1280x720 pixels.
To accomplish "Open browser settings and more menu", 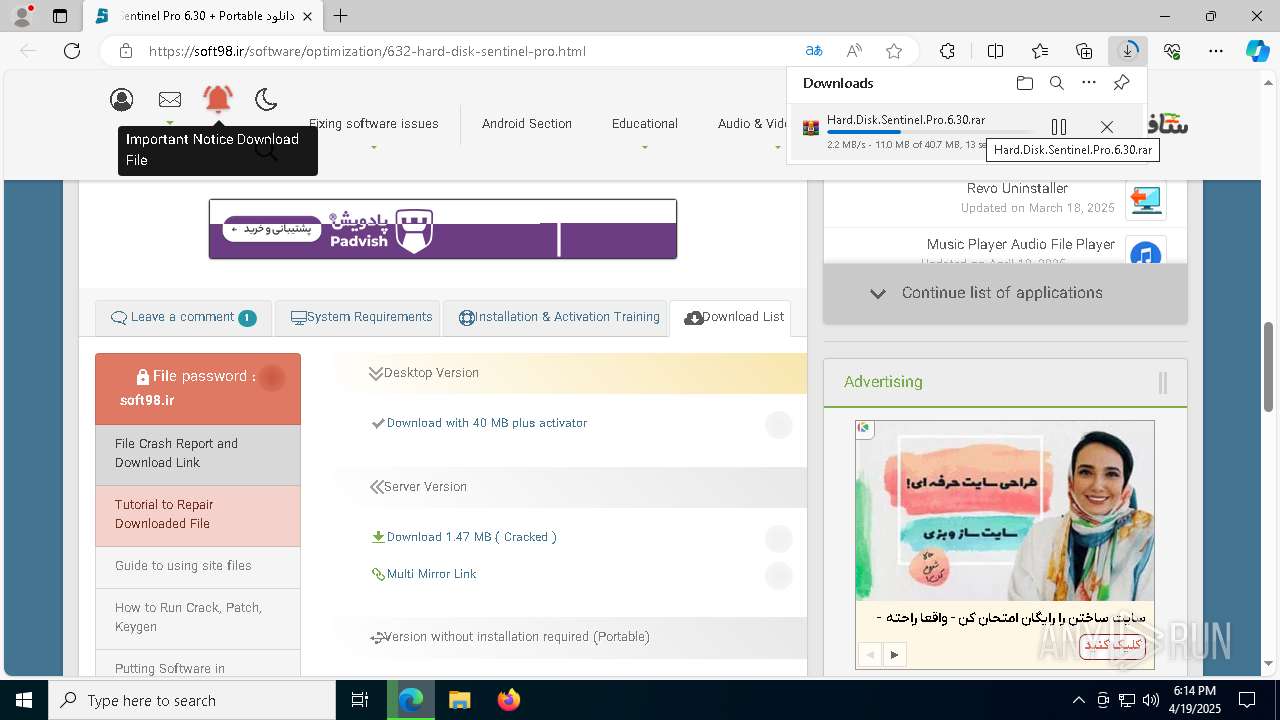I will (x=1216, y=51).
